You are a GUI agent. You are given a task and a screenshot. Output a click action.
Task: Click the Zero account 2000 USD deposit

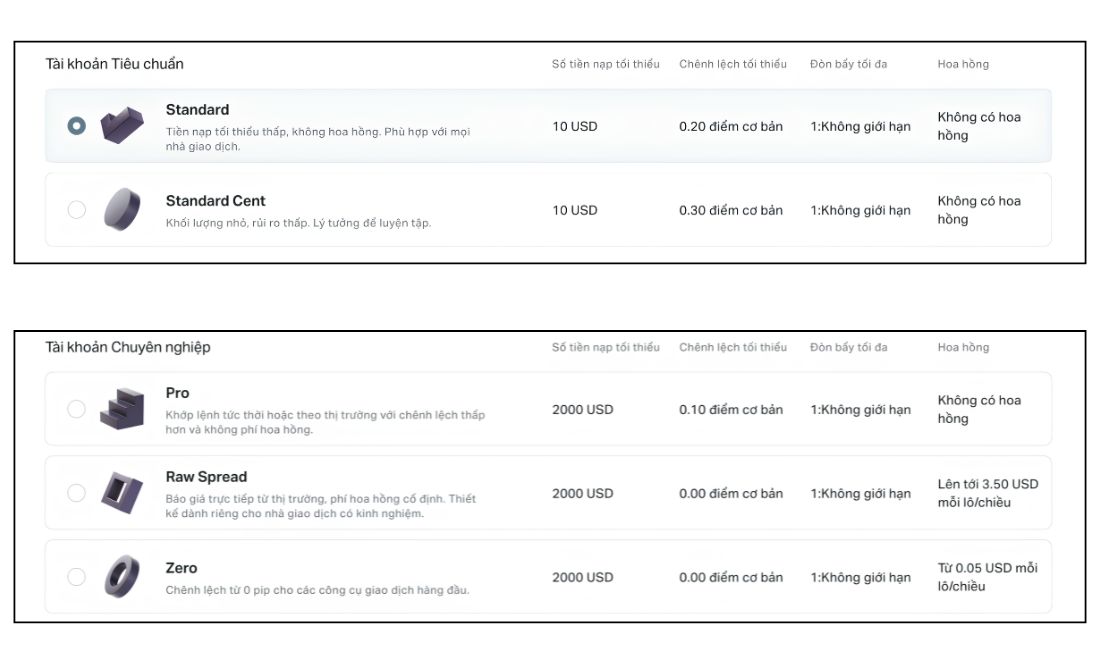[582, 577]
